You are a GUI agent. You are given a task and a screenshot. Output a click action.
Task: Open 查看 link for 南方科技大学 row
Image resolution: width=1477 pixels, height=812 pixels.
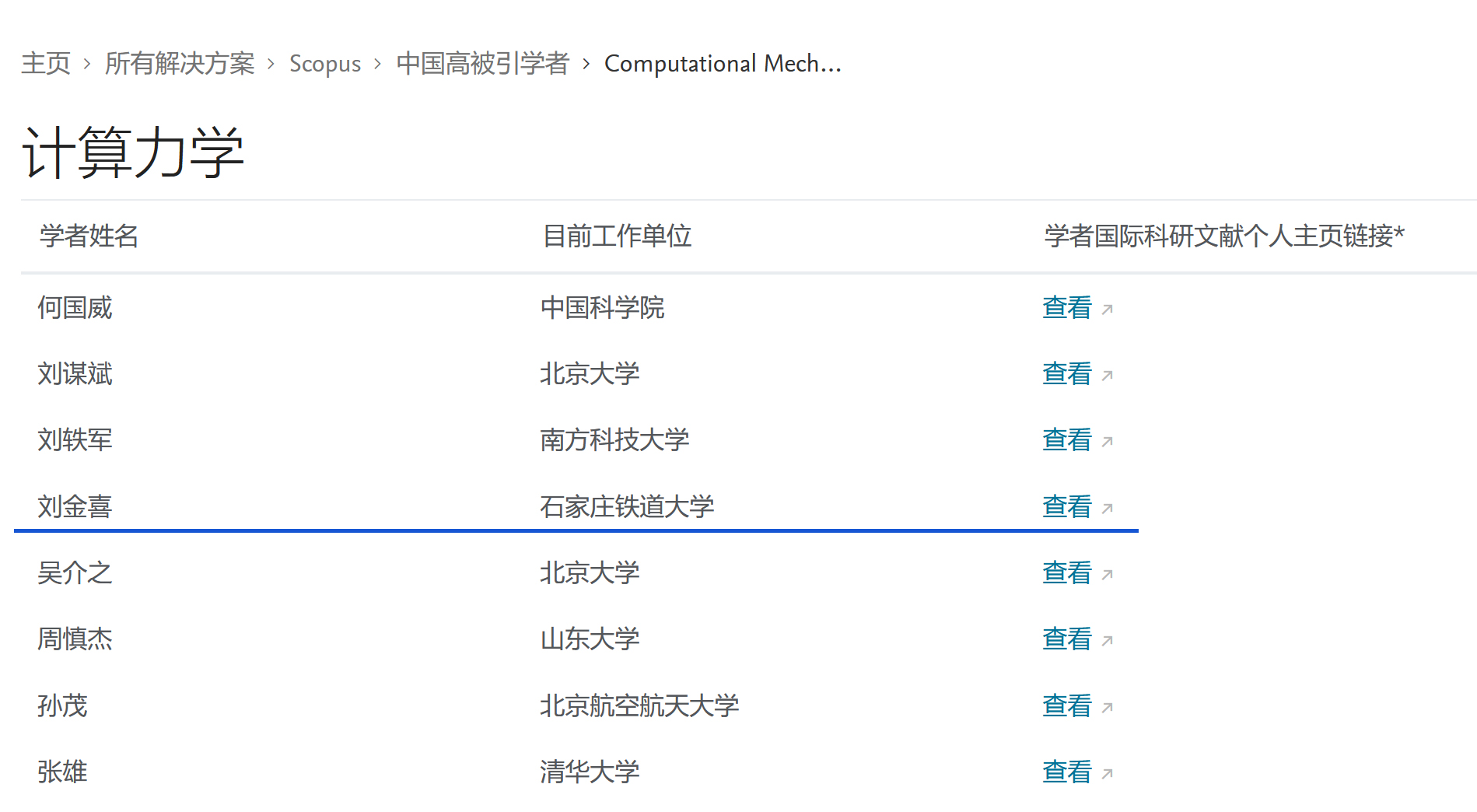[x=1067, y=440]
